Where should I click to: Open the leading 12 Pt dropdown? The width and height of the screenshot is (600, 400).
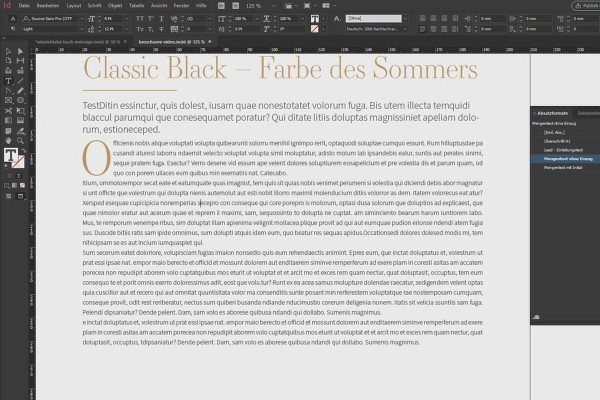pyautogui.click(x=127, y=29)
